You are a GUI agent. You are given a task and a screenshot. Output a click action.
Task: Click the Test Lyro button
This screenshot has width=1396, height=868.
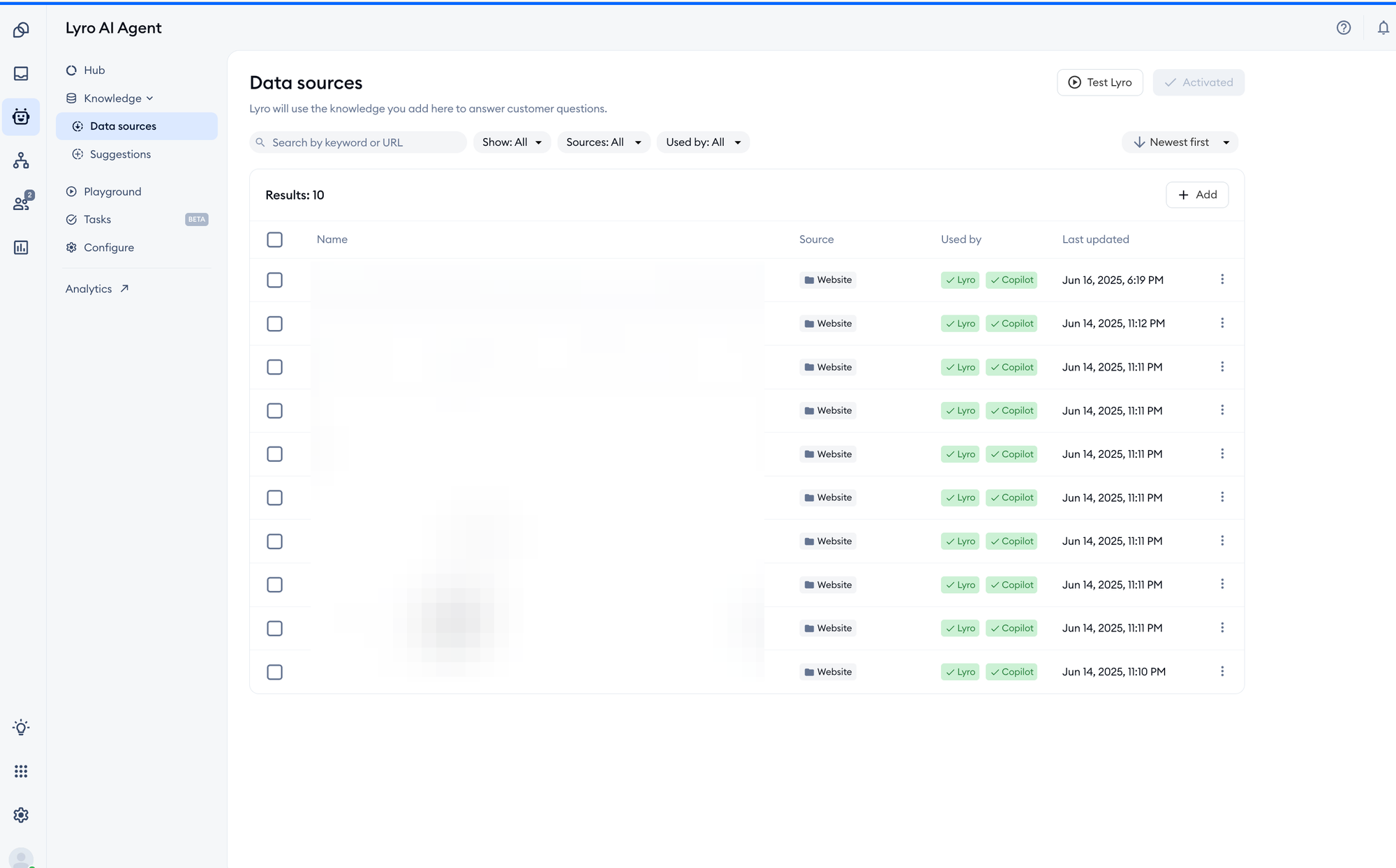click(x=1100, y=82)
